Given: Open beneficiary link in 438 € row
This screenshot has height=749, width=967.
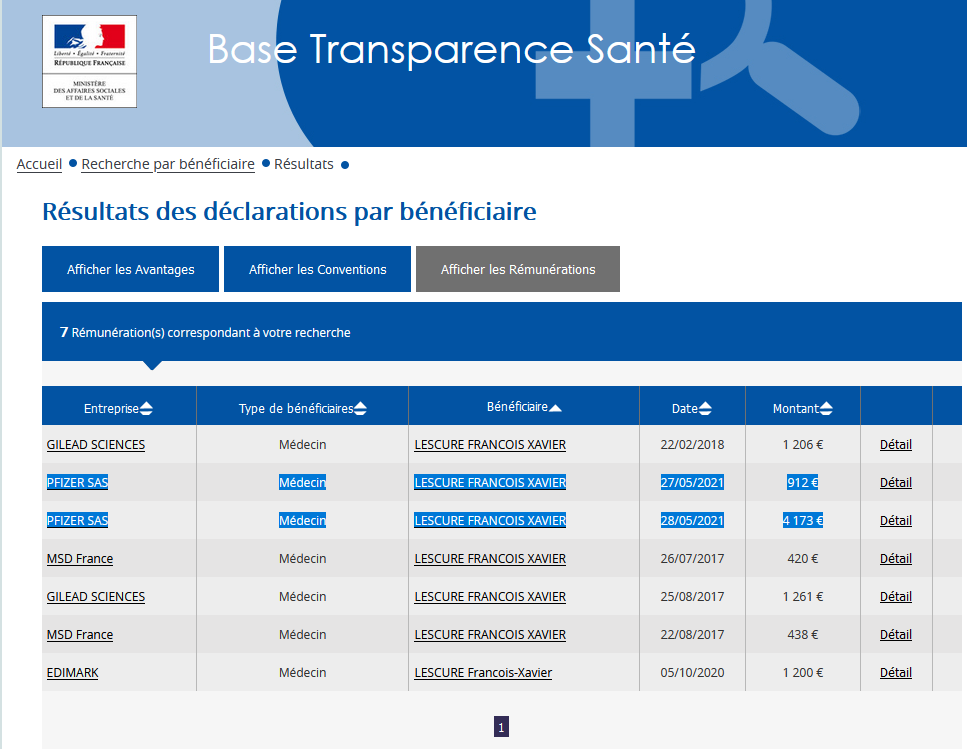Looking at the screenshot, I should point(490,635).
